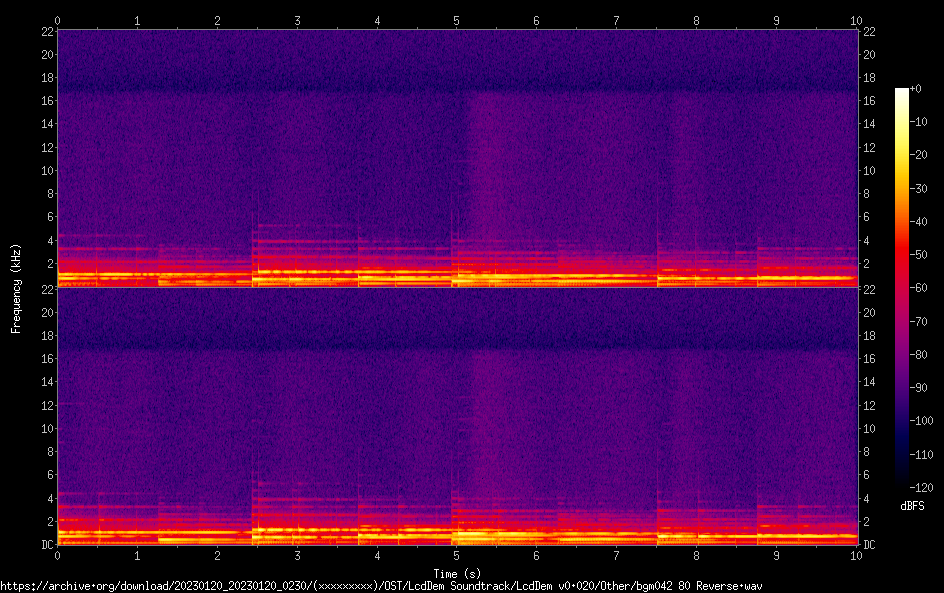Click the top of the white end of the color bar
The image size is (944, 593).
902,90
